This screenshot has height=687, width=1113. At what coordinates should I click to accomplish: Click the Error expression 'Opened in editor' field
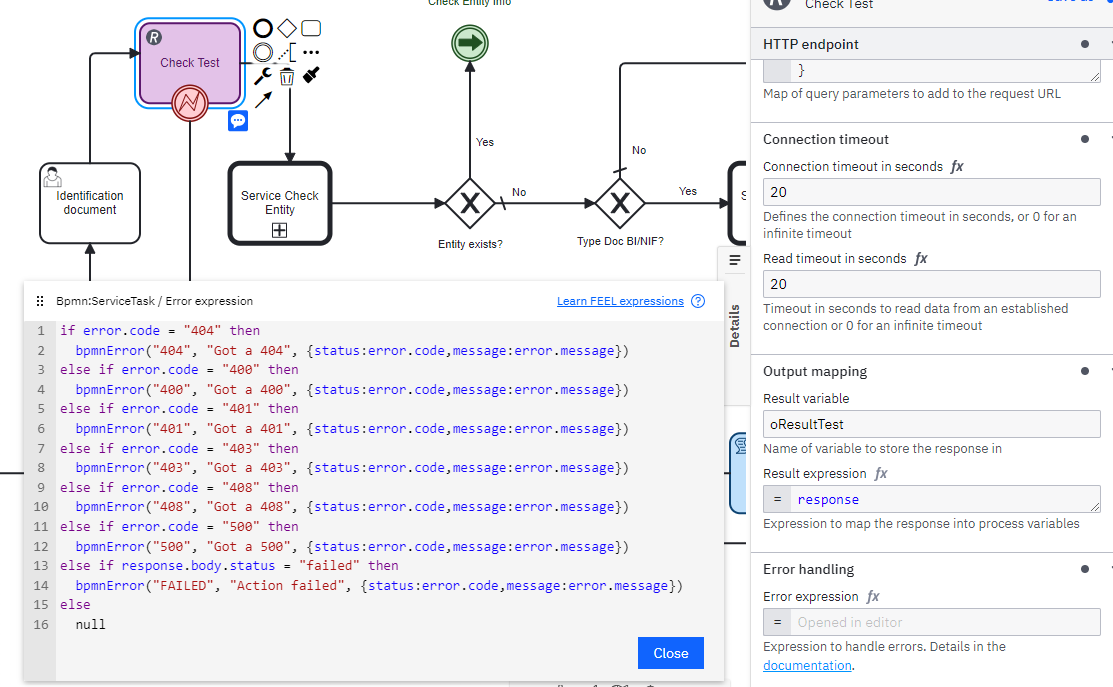coord(945,622)
